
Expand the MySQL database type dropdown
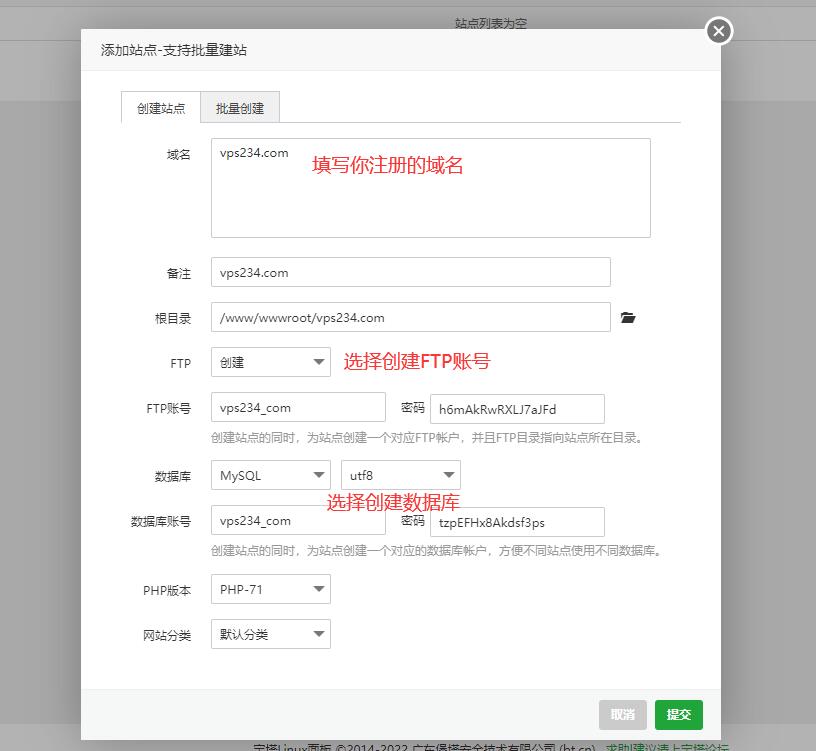(270, 475)
